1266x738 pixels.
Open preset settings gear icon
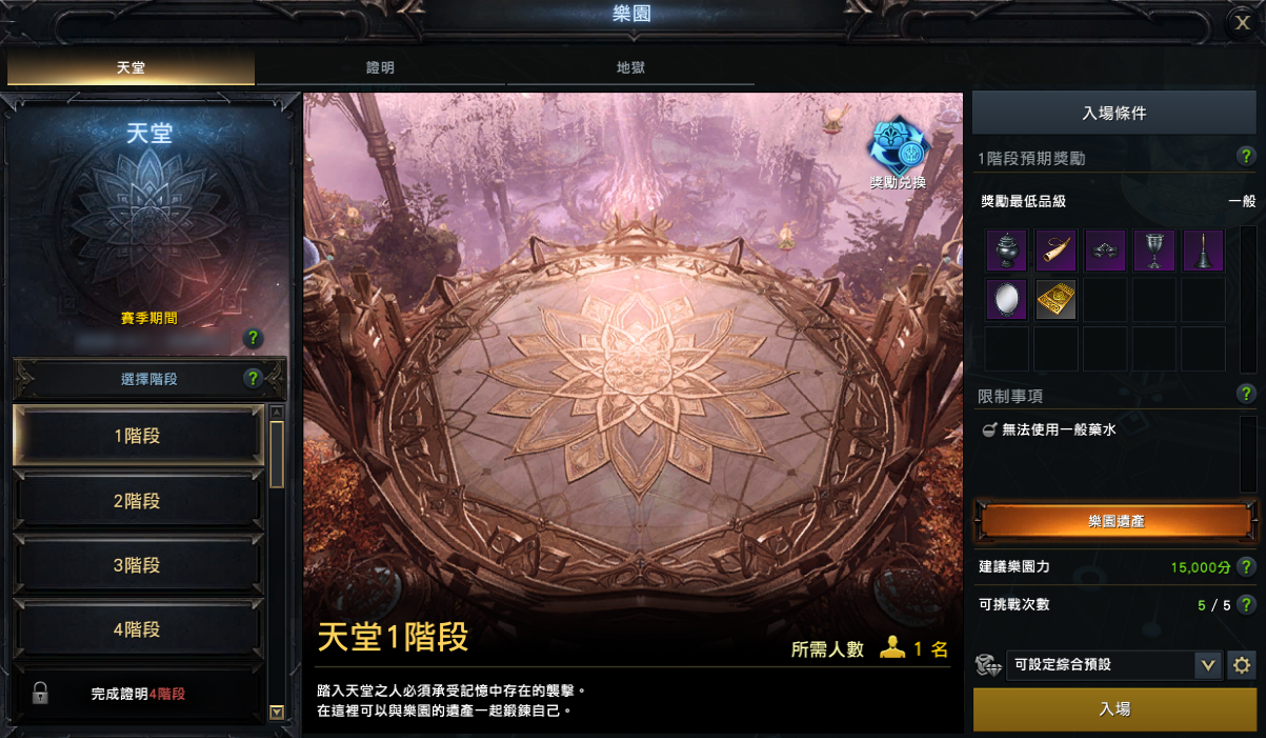1242,665
